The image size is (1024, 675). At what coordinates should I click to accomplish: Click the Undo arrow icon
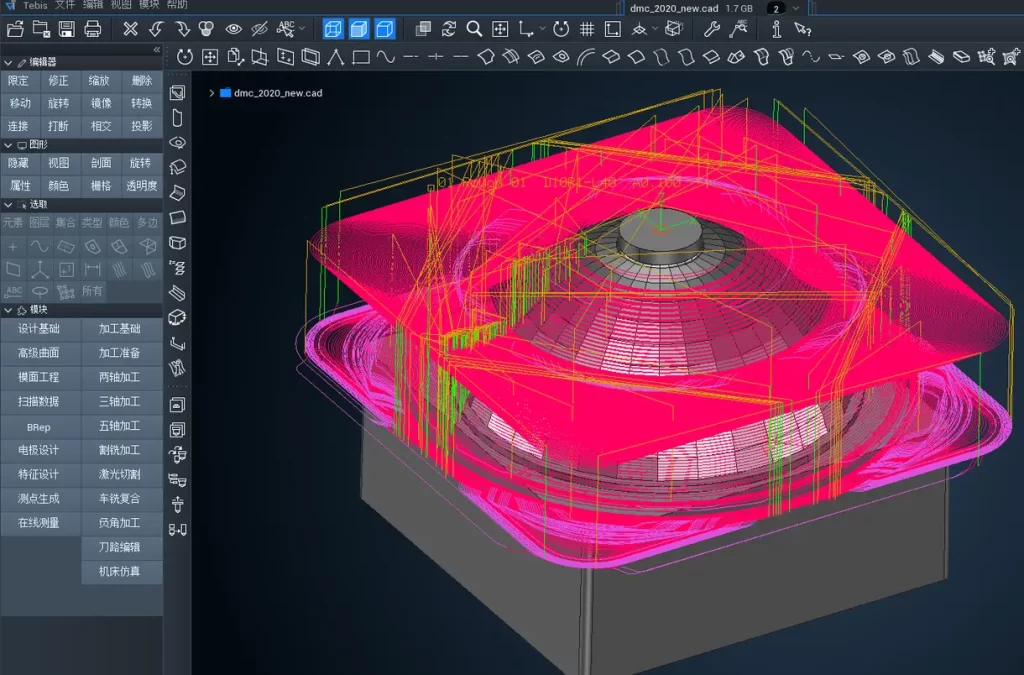156,29
